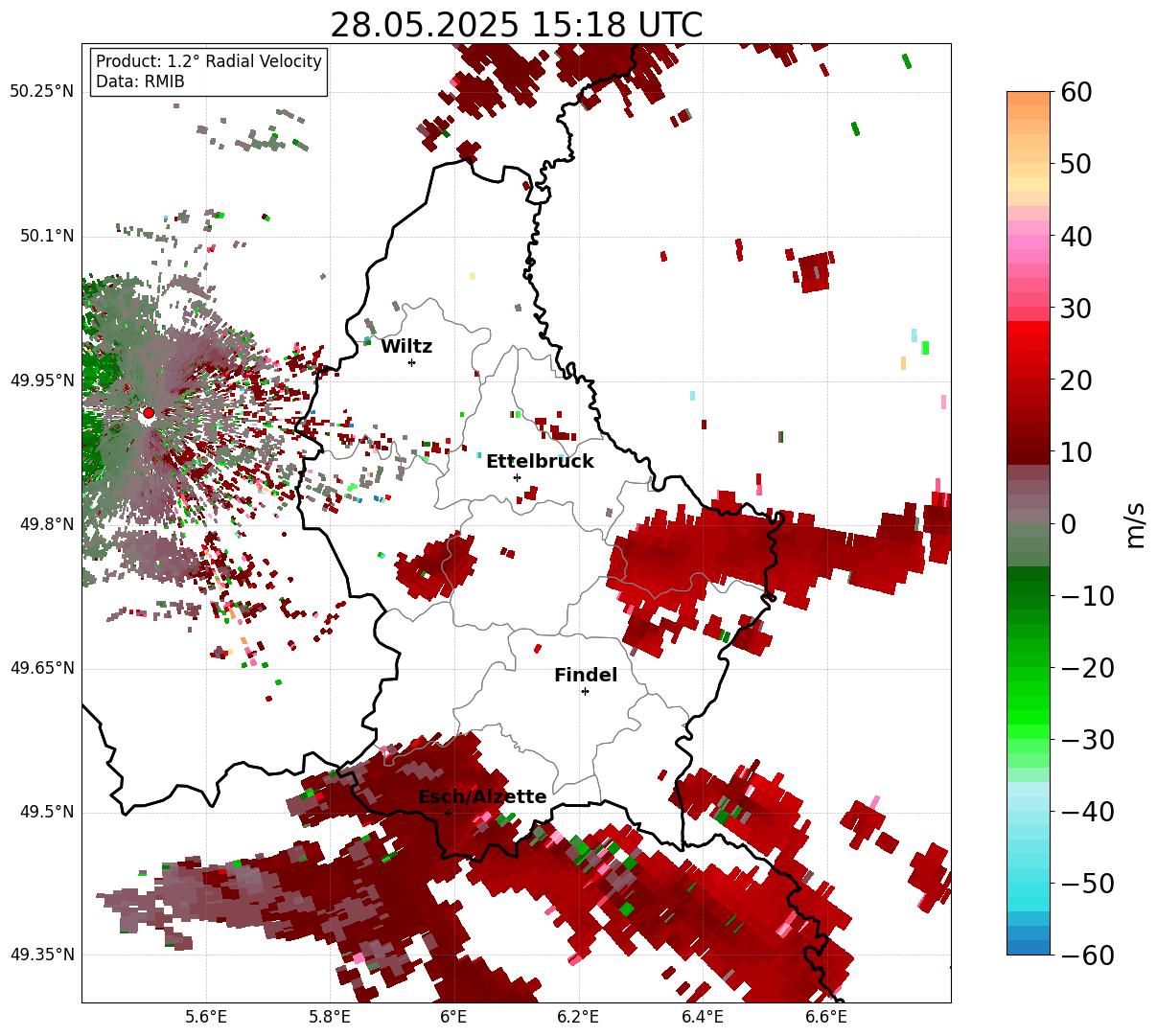Click the 6.6°E longitude label
Viewport: 1157px width, 1036px height.
click(825, 1017)
